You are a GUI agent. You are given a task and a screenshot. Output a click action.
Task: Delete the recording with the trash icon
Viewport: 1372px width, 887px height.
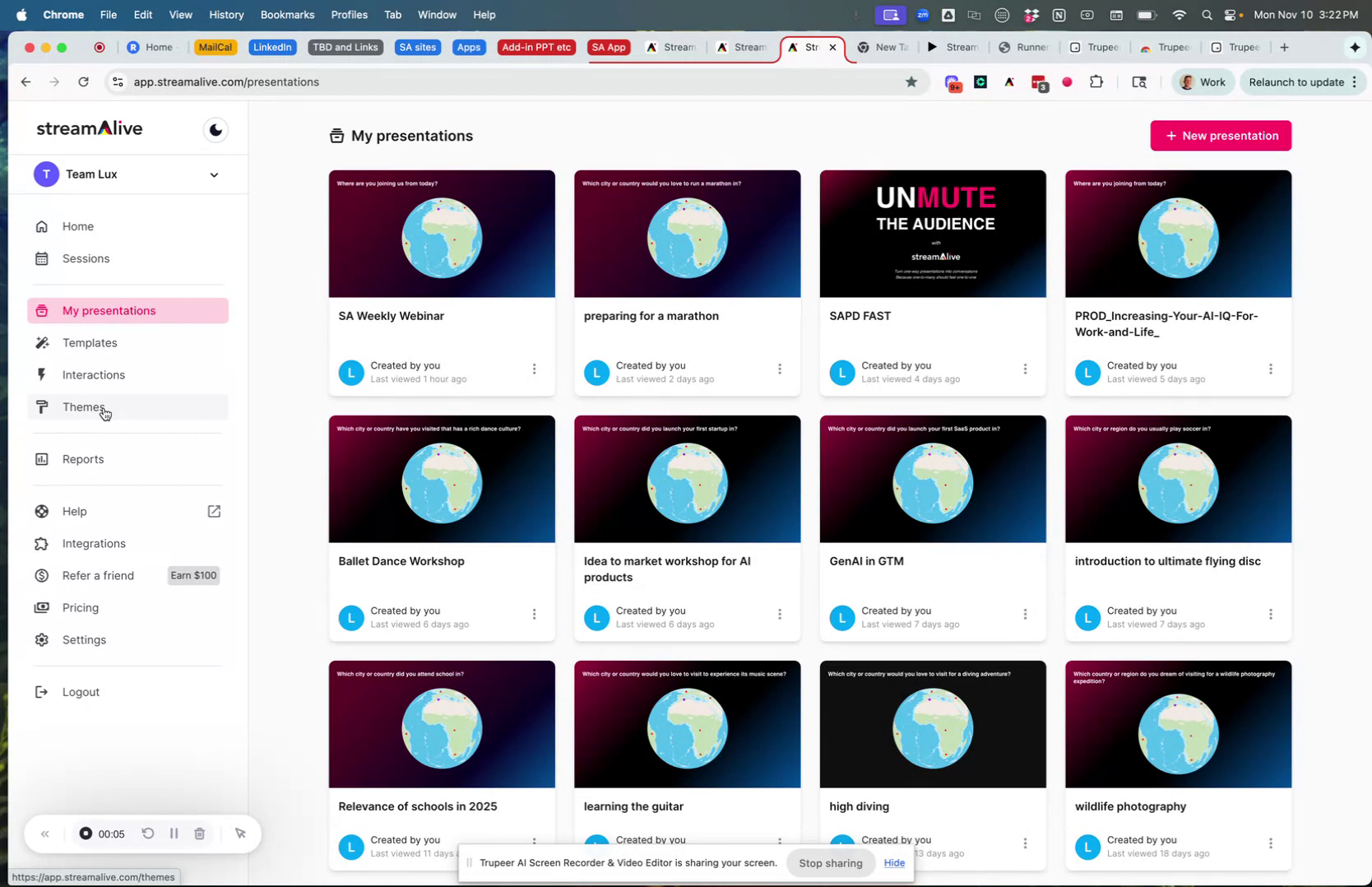point(199,834)
